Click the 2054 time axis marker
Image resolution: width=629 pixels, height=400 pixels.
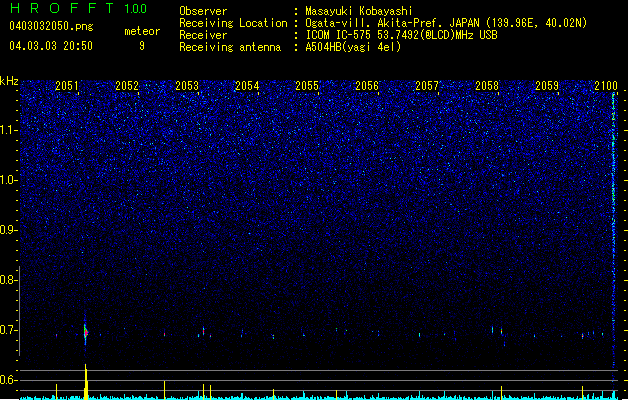(x=247, y=85)
